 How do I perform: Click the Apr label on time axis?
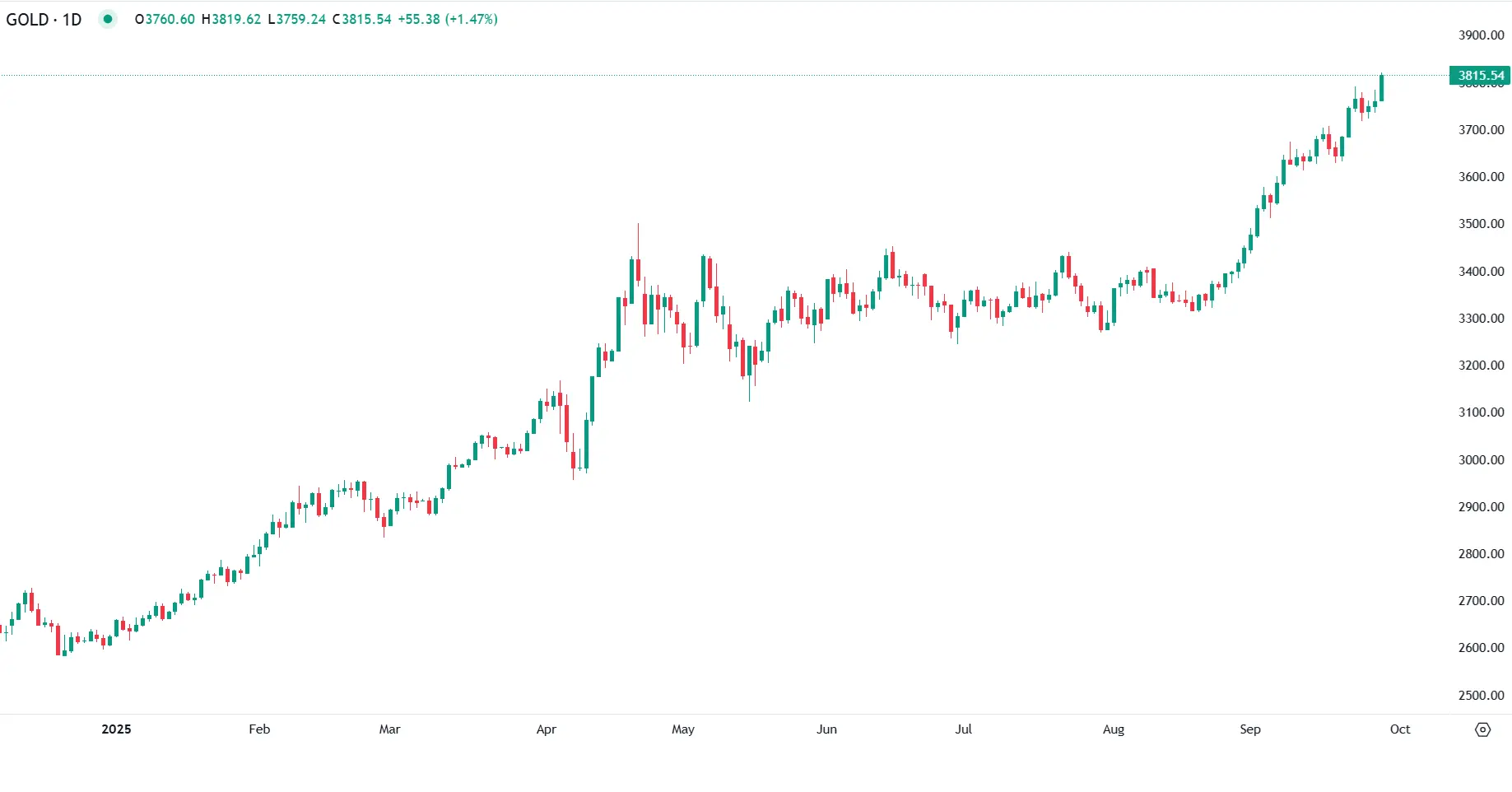(x=547, y=729)
